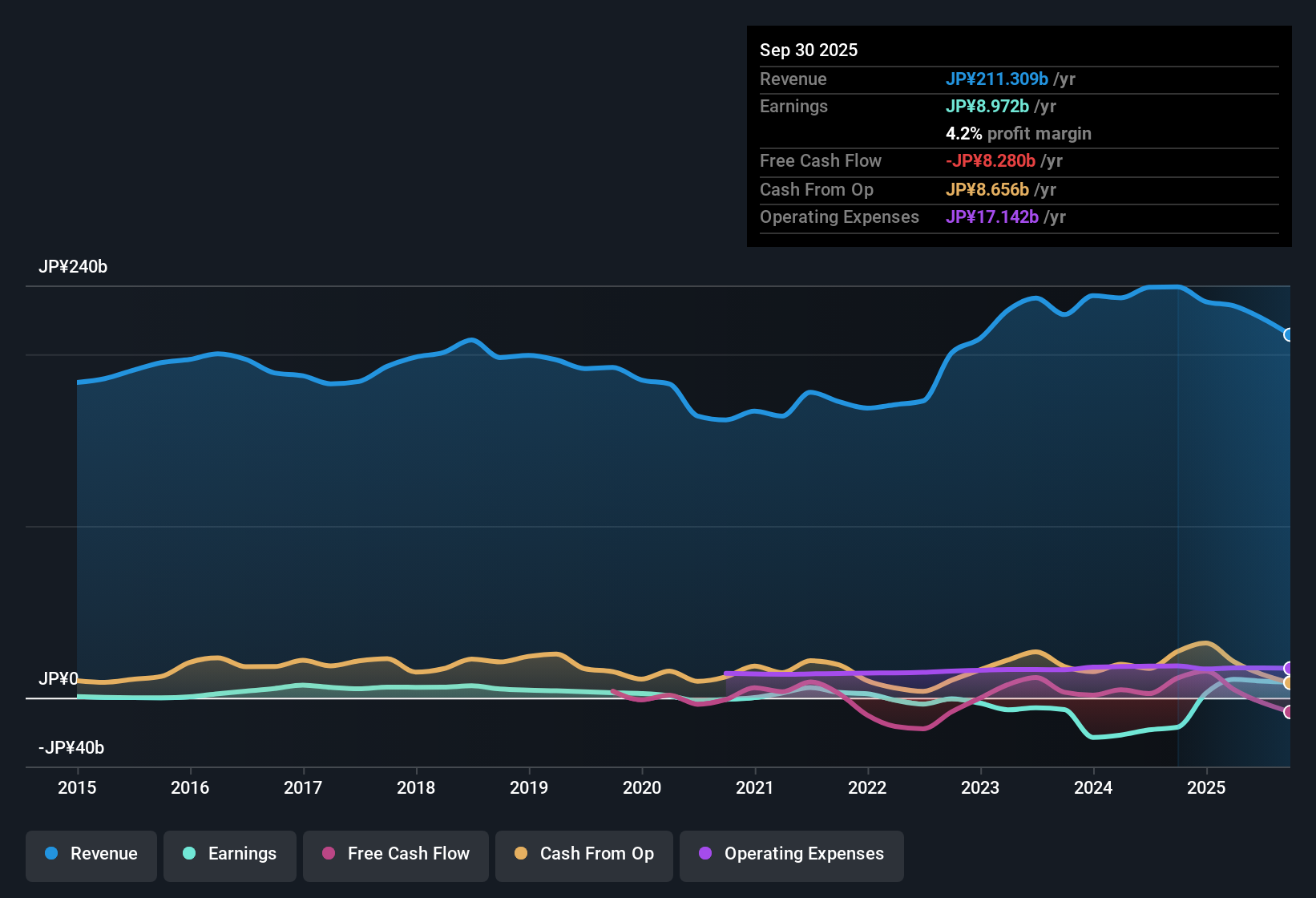Click the purple Operating Expenses legend dot
Screen dimensions: 1316x898
[x=705, y=854]
